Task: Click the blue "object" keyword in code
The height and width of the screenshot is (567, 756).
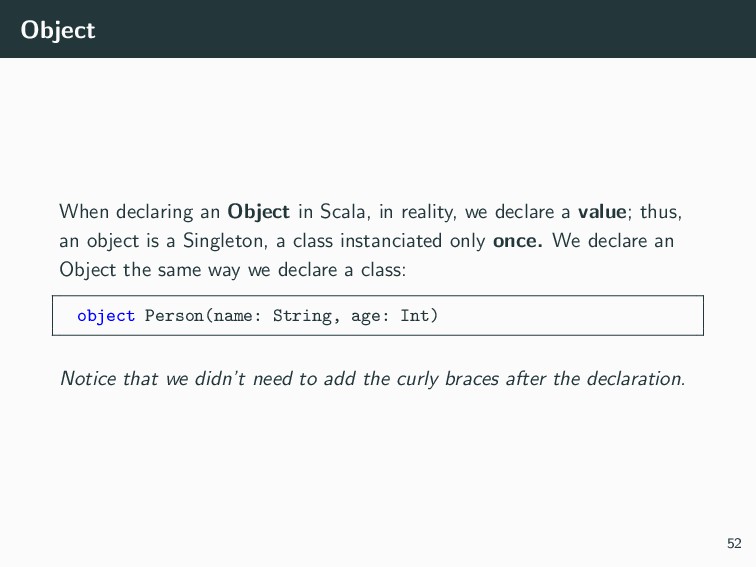Action: 106,316
